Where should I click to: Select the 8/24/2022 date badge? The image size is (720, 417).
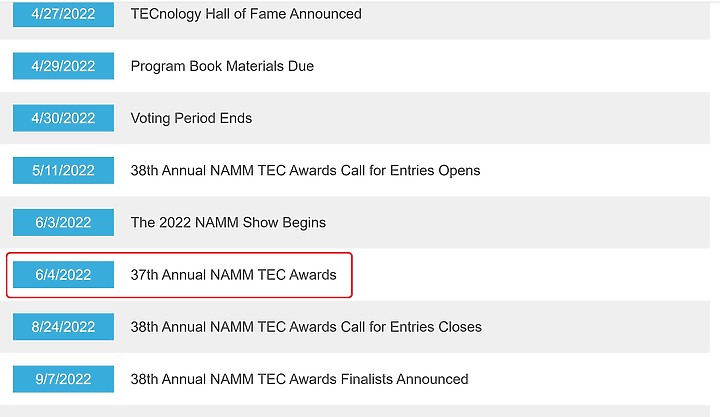pyautogui.click(x=63, y=326)
